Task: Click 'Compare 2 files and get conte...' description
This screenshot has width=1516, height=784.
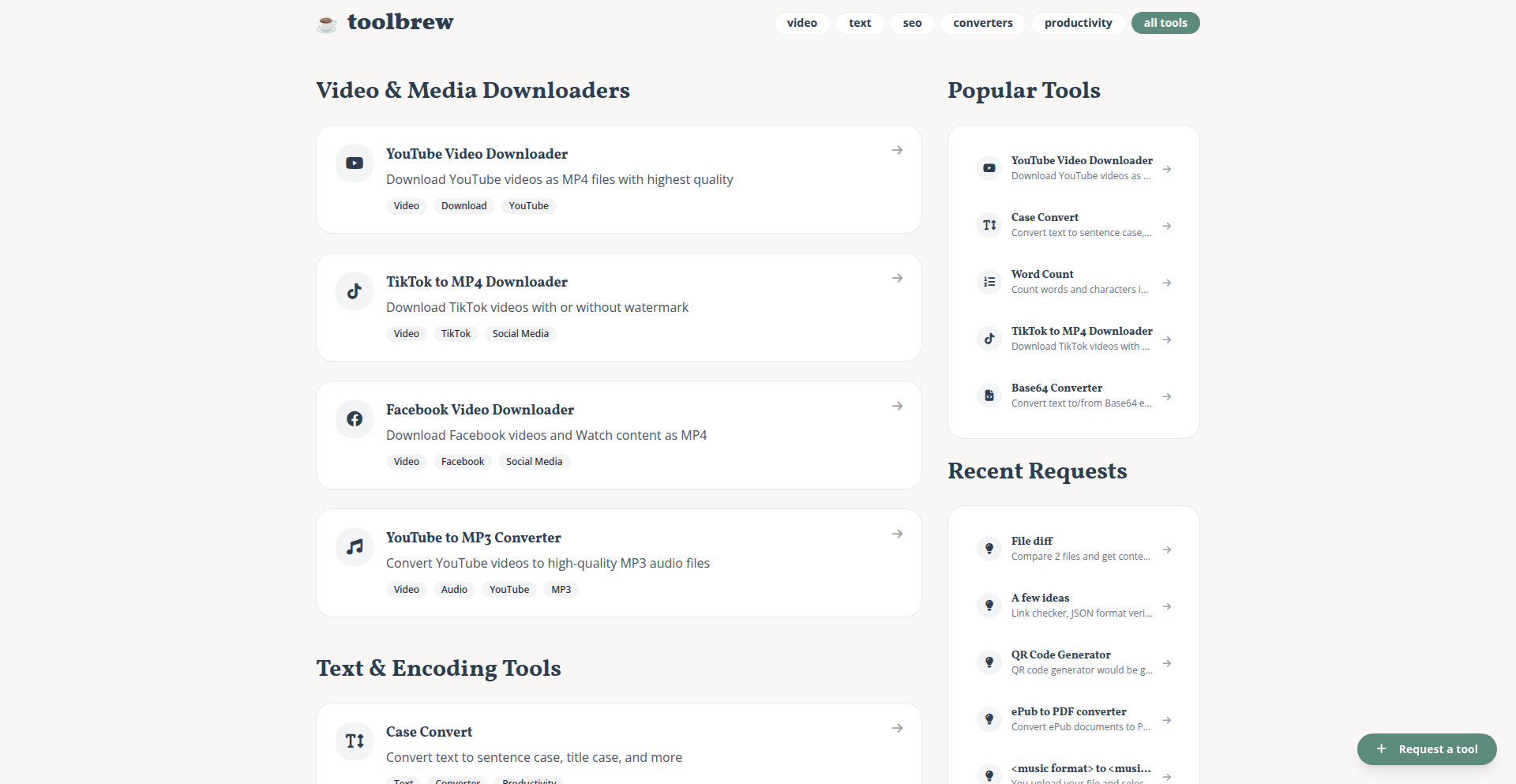Action: tap(1081, 557)
